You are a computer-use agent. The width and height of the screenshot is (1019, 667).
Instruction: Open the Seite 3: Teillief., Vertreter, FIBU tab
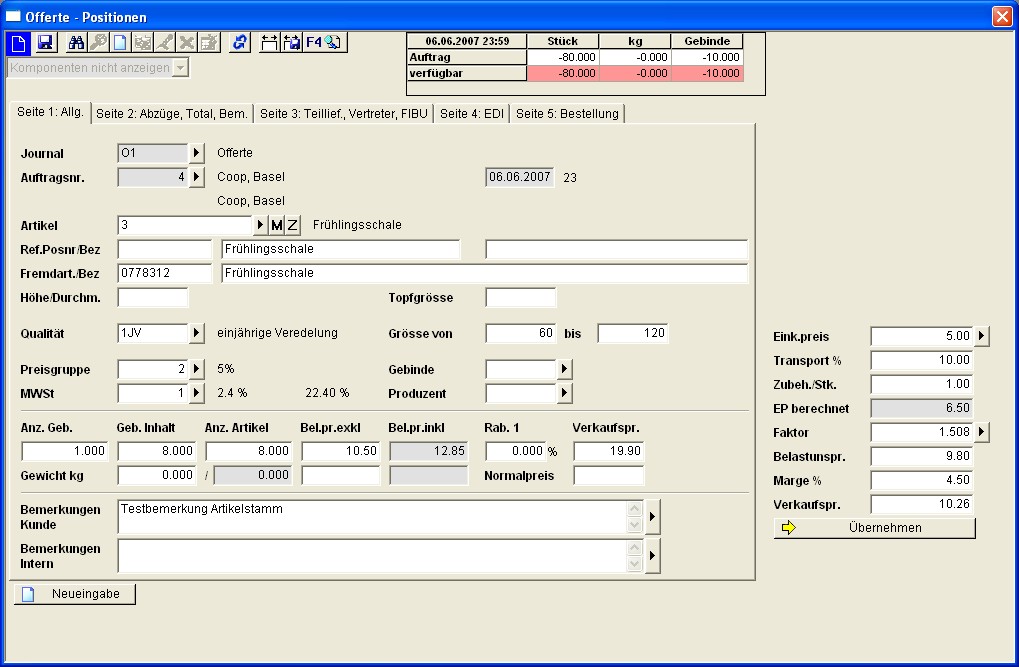pos(344,114)
